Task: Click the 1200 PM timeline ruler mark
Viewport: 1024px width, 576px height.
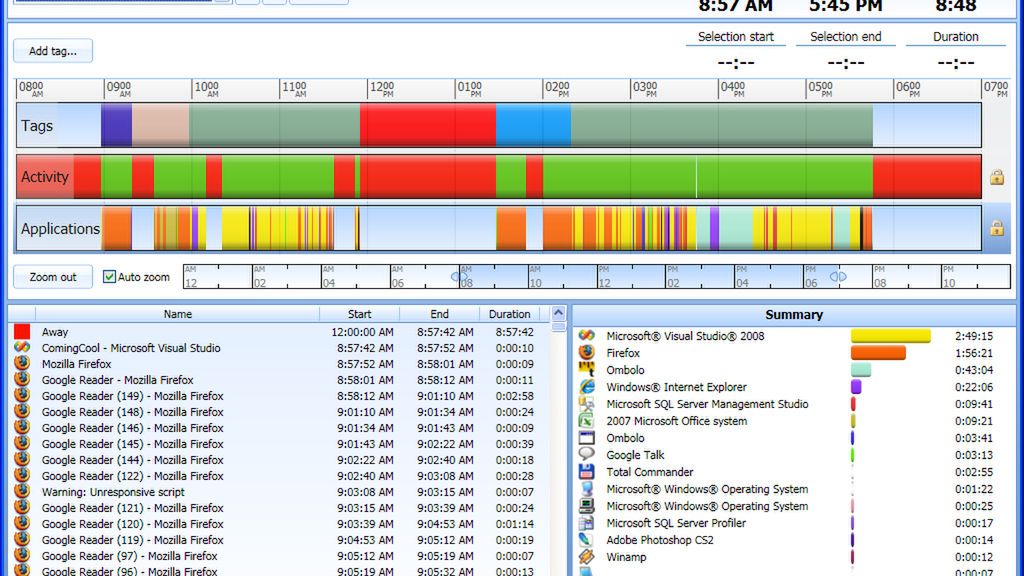Action: pyautogui.click(x=382, y=89)
